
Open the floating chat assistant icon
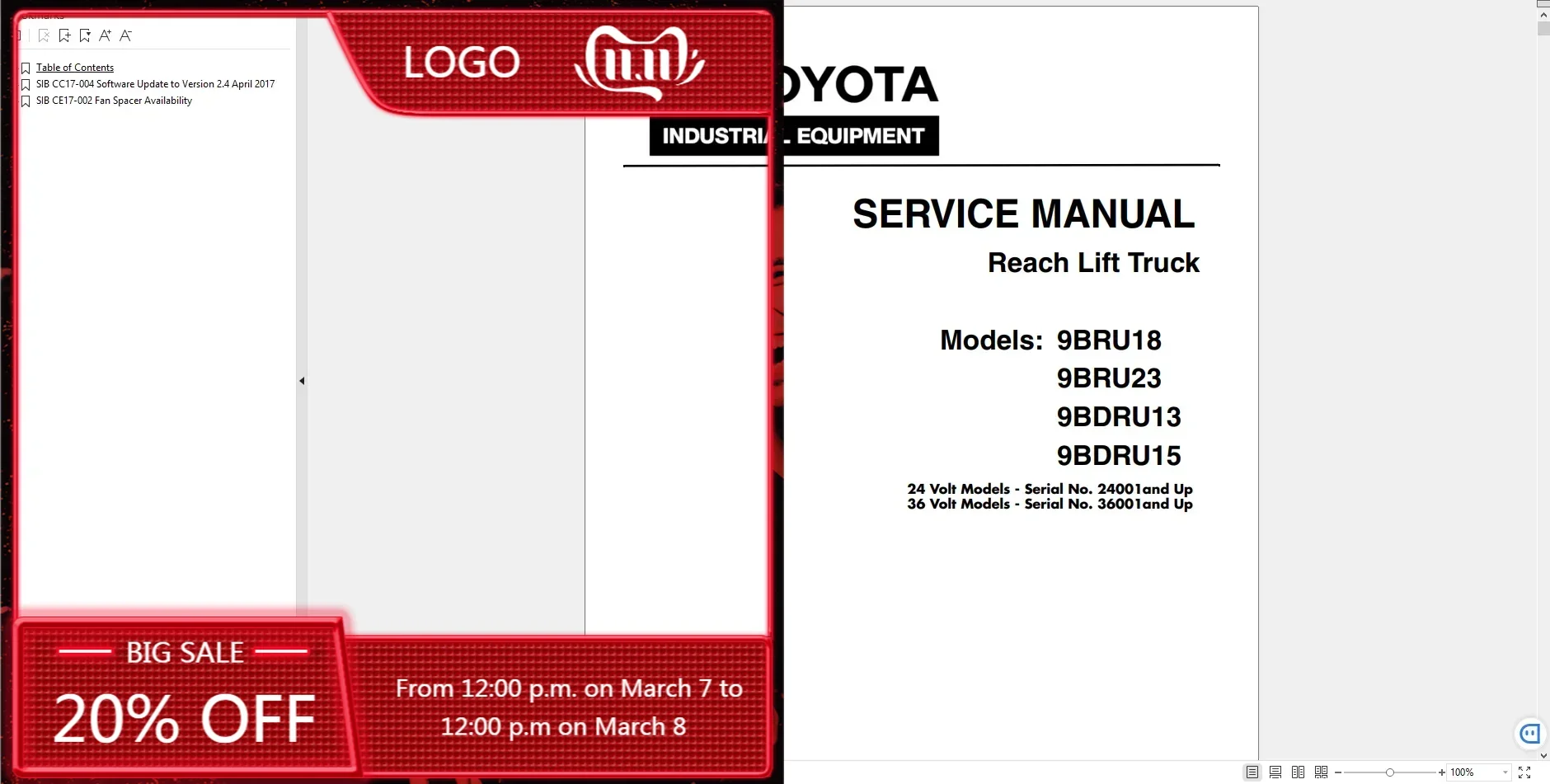tap(1530, 733)
